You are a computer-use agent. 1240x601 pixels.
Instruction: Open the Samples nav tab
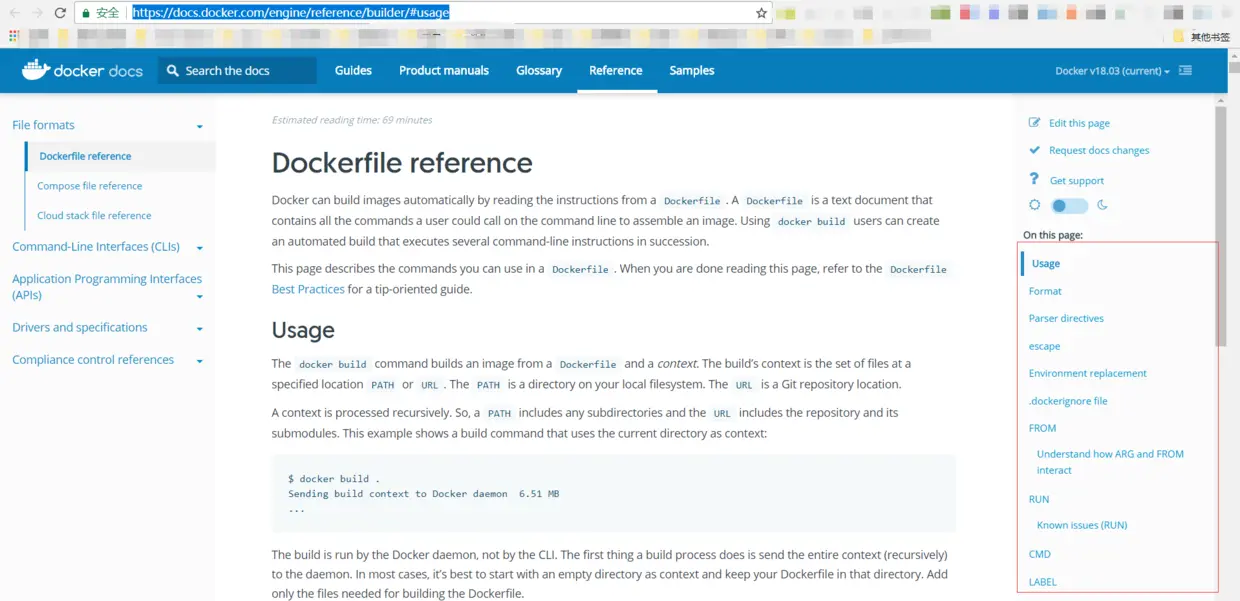coord(692,70)
